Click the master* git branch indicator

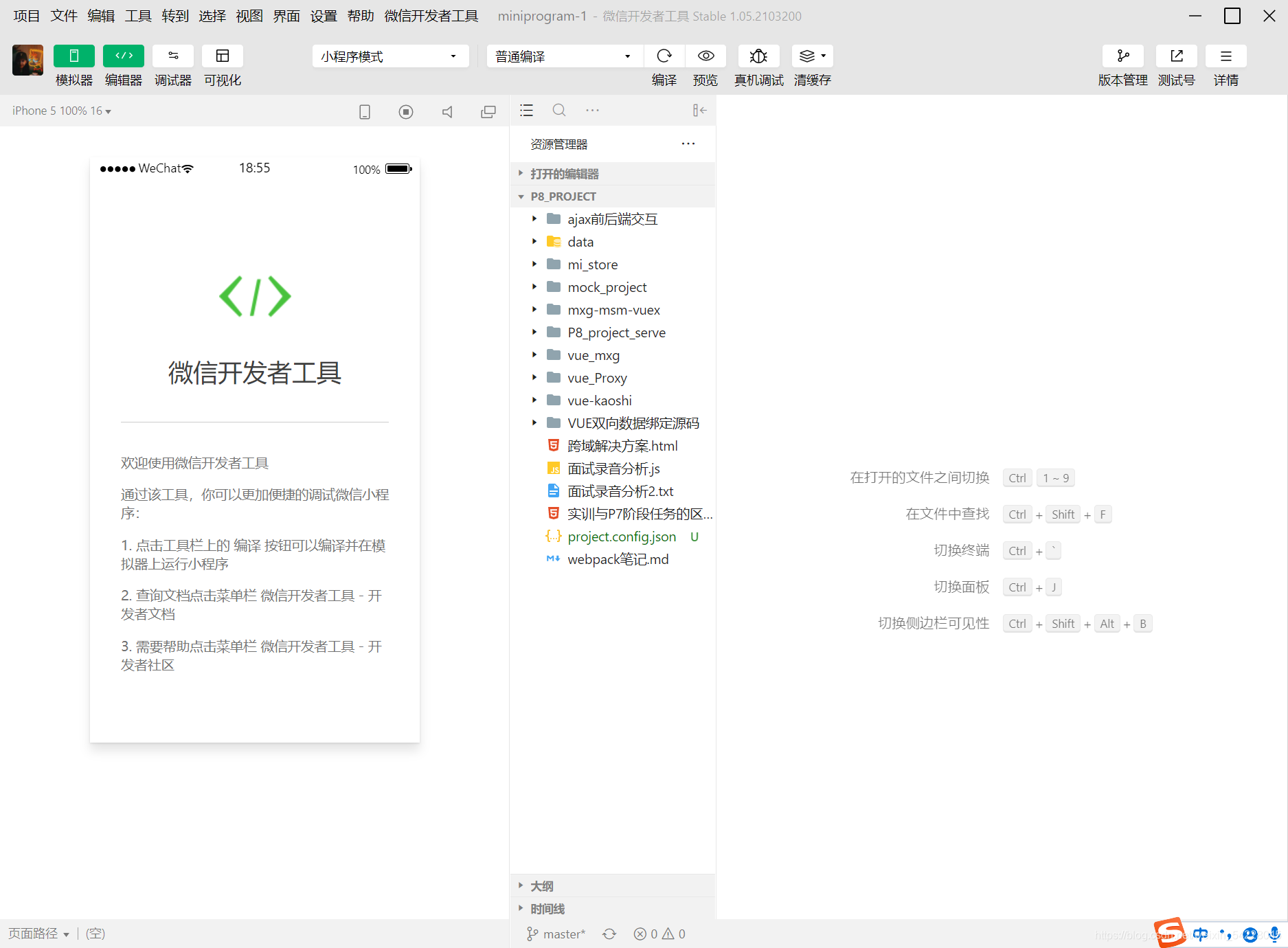(556, 934)
